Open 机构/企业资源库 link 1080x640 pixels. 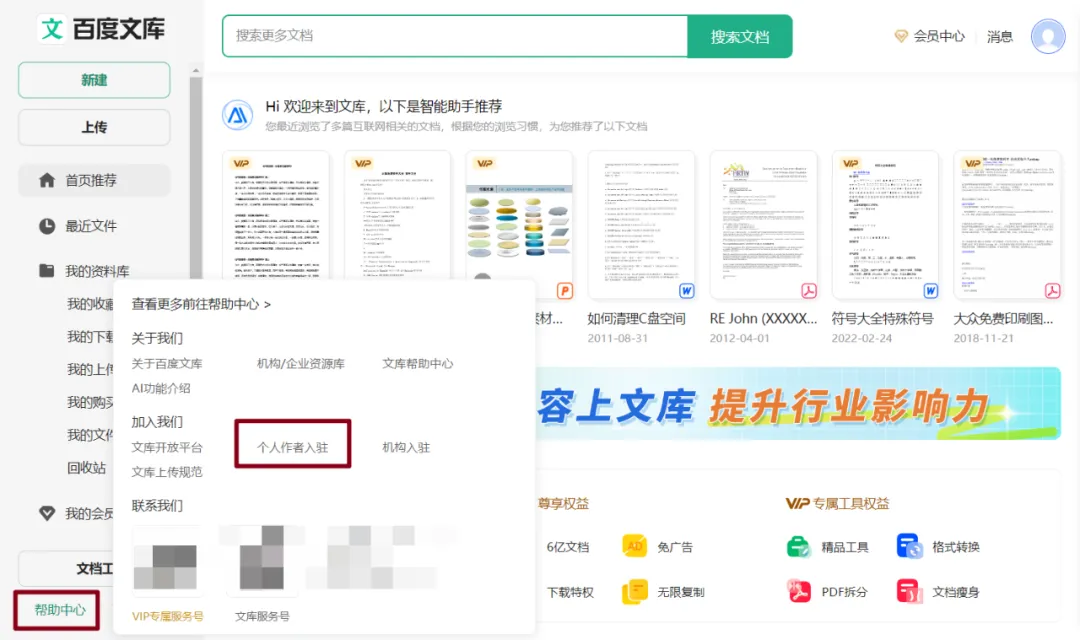pyautogui.click(x=300, y=363)
